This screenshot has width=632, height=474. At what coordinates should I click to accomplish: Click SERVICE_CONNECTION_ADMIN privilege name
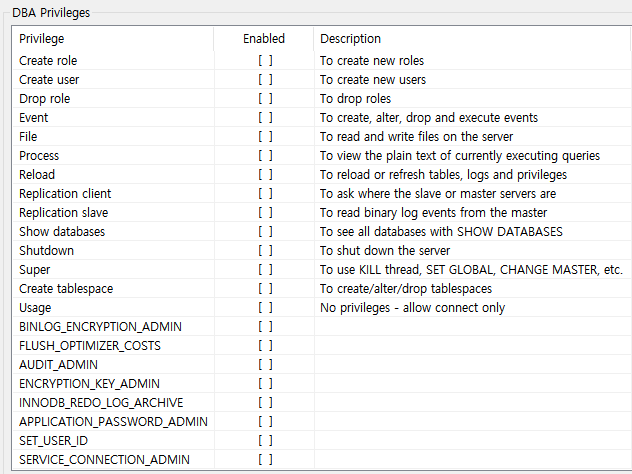(104, 459)
